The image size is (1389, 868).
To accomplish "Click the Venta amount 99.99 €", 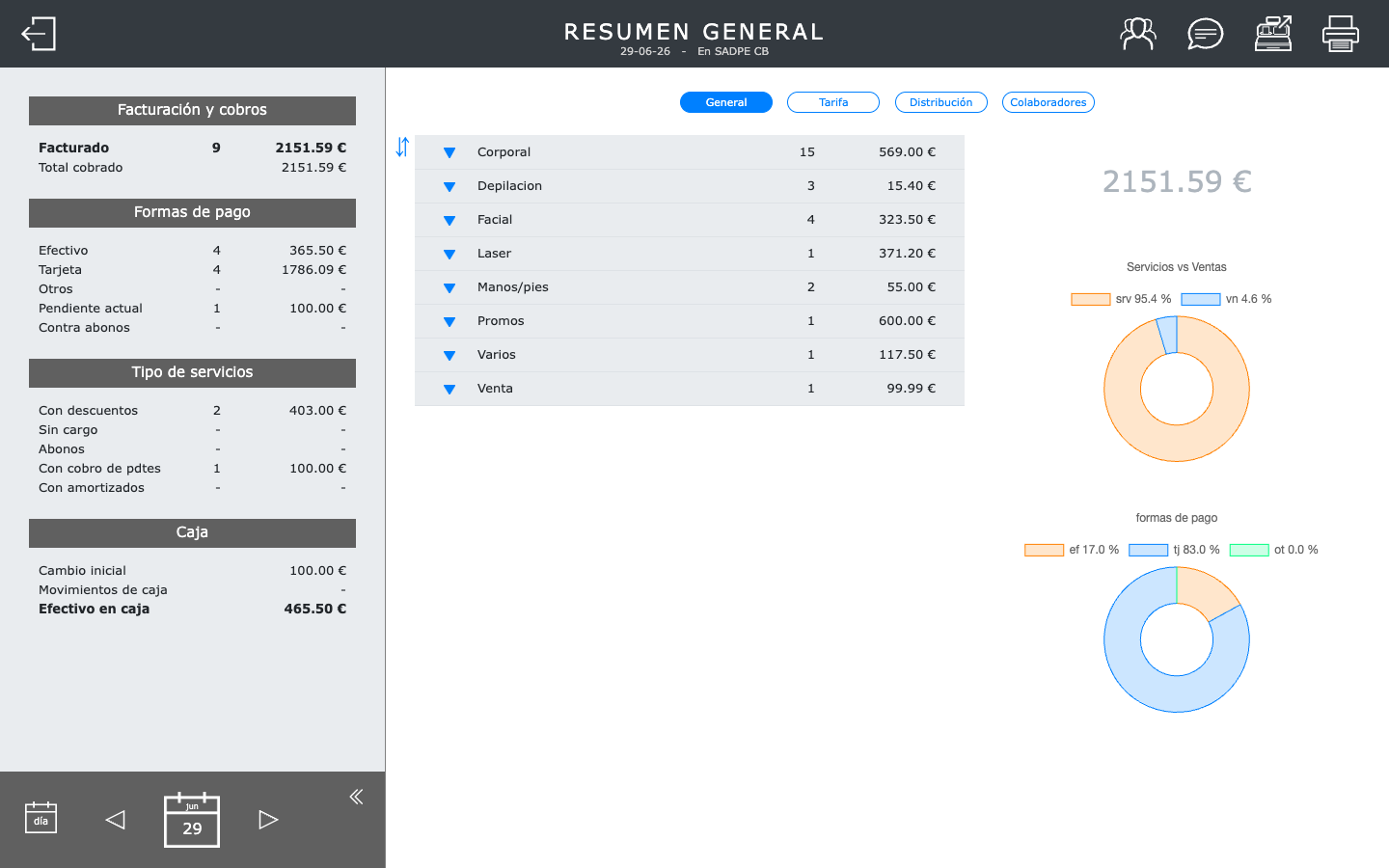I will click(911, 388).
